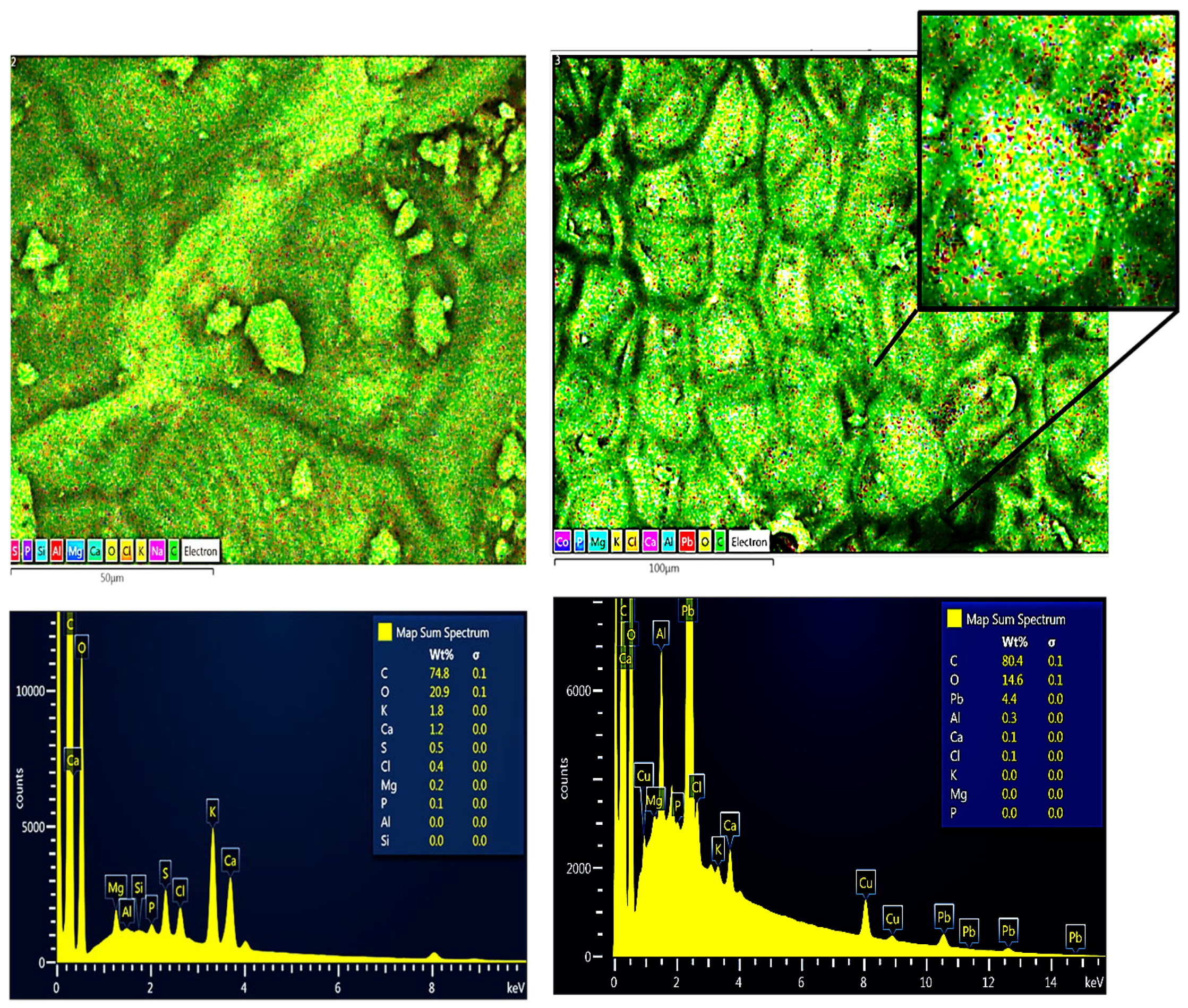Click the cyan Al swatch in the right map legend

[x=668, y=542]
